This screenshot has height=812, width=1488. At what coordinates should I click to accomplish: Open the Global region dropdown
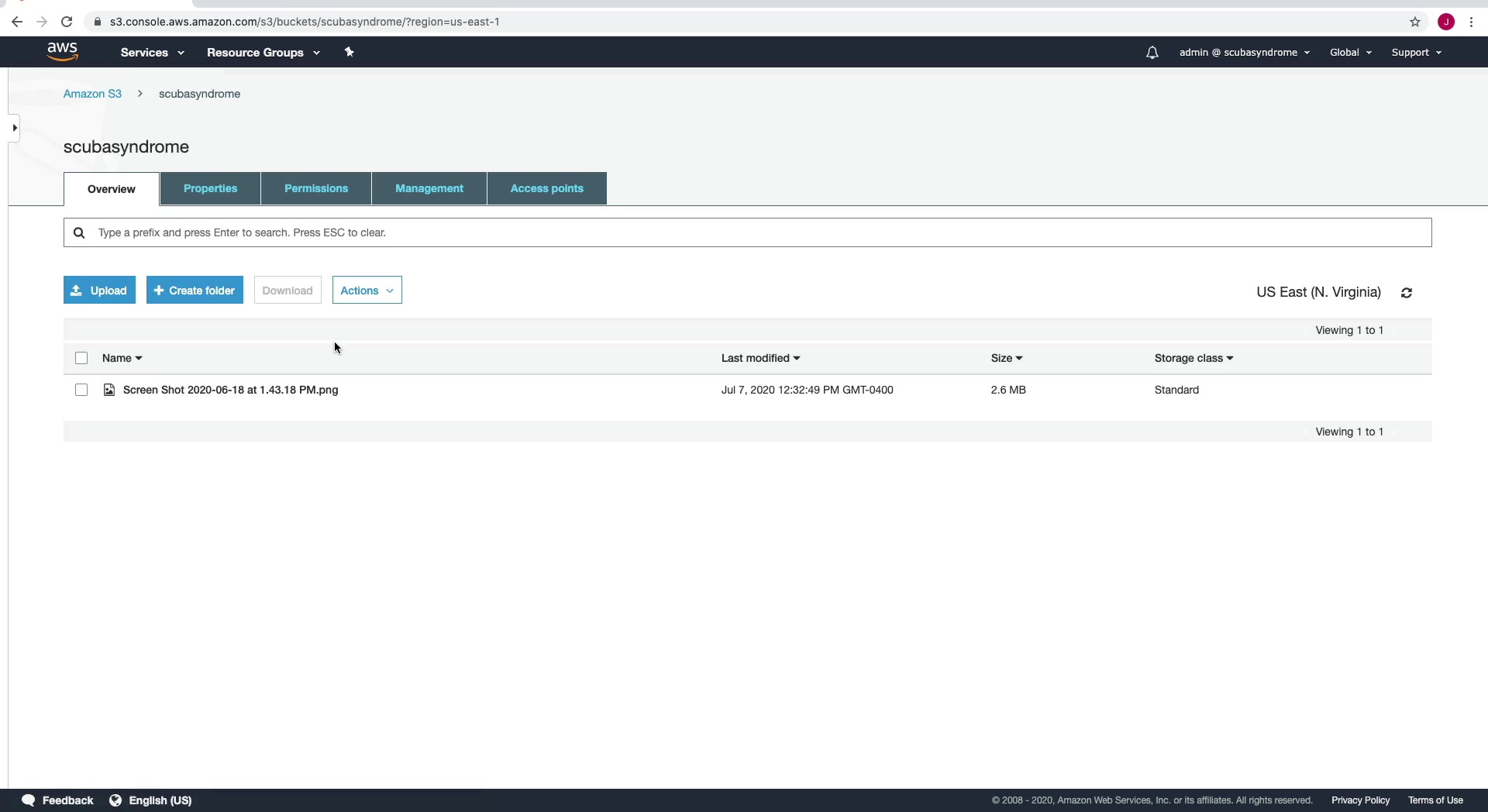[x=1351, y=53]
